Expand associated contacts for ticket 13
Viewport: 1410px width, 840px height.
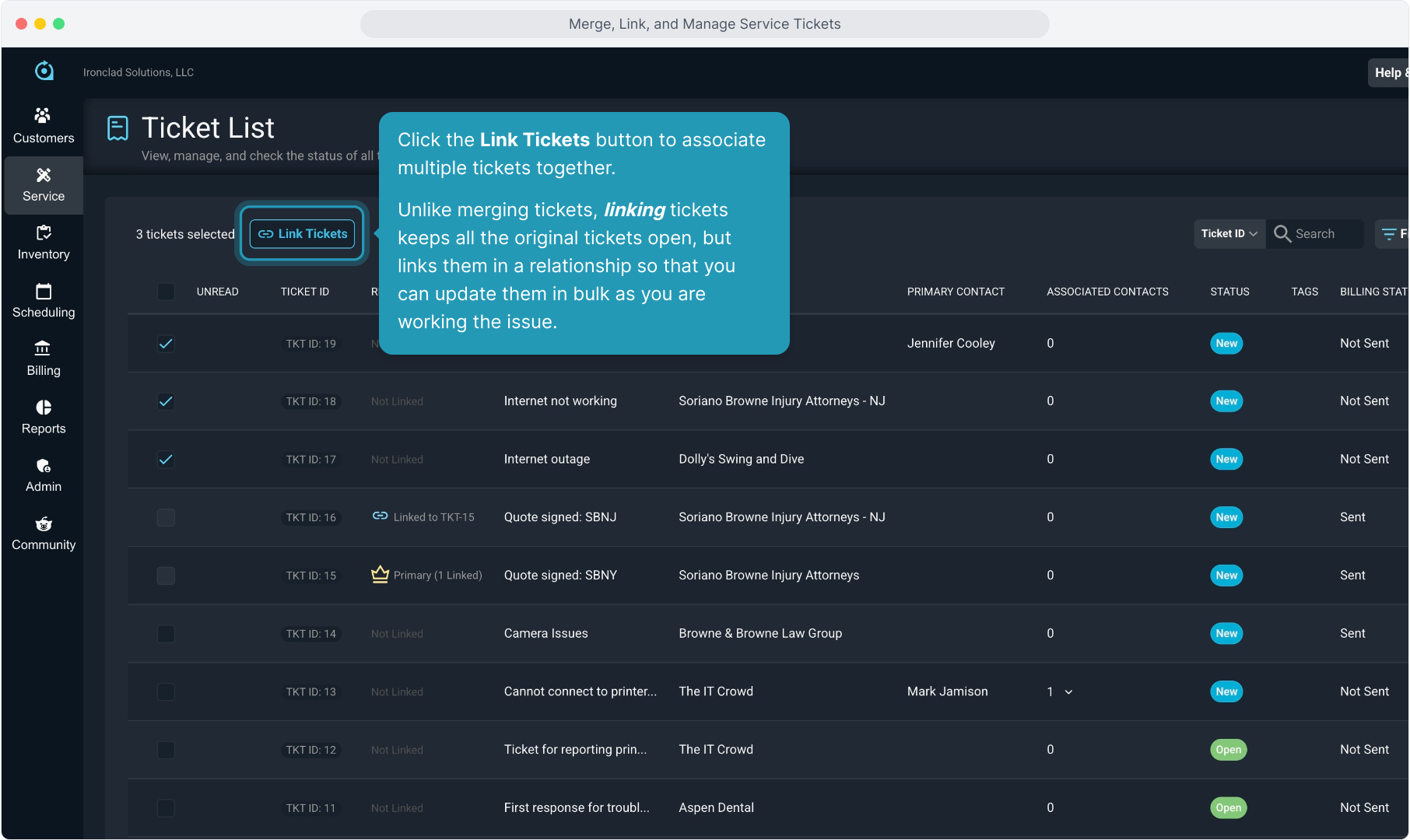pyautogui.click(x=1068, y=692)
